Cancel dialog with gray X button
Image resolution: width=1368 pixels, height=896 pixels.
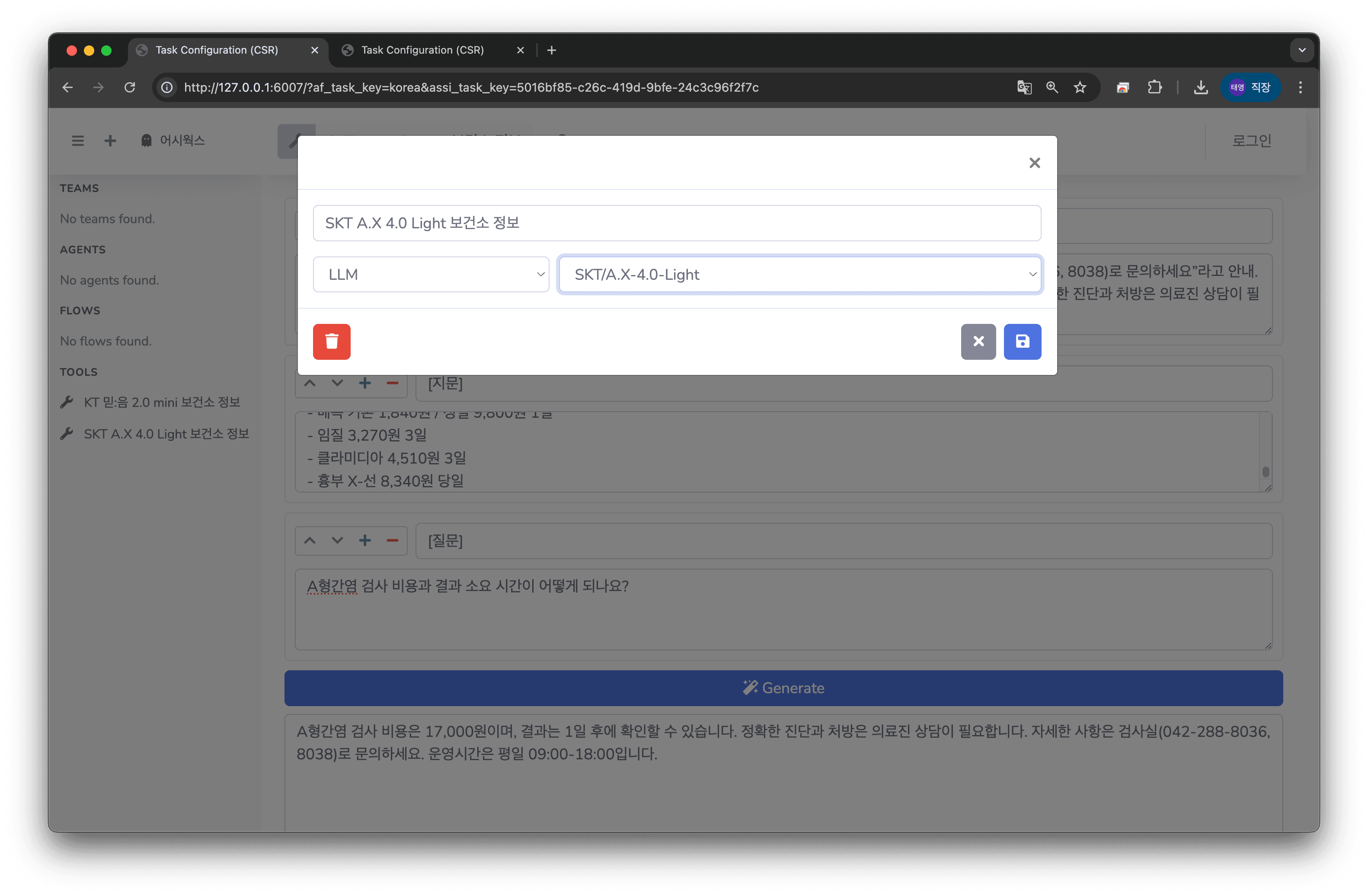pyautogui.click(x=978, y=341)
